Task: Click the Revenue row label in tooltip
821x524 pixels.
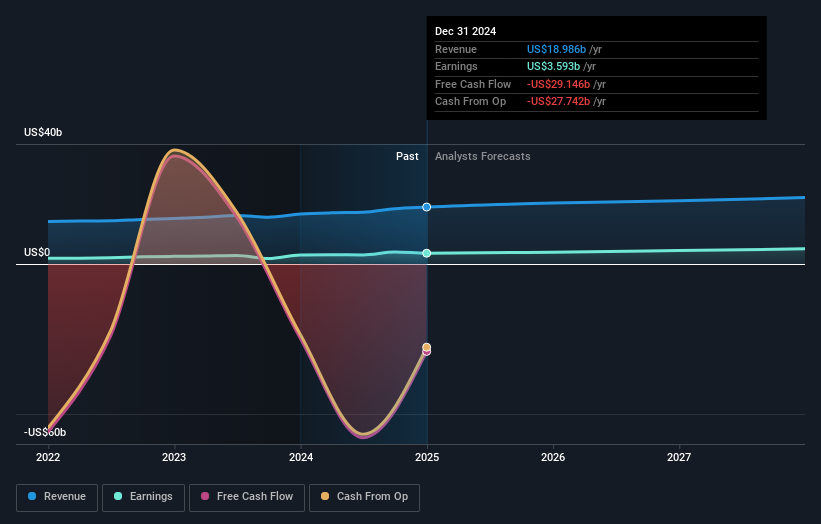Action: pos(456,49)
